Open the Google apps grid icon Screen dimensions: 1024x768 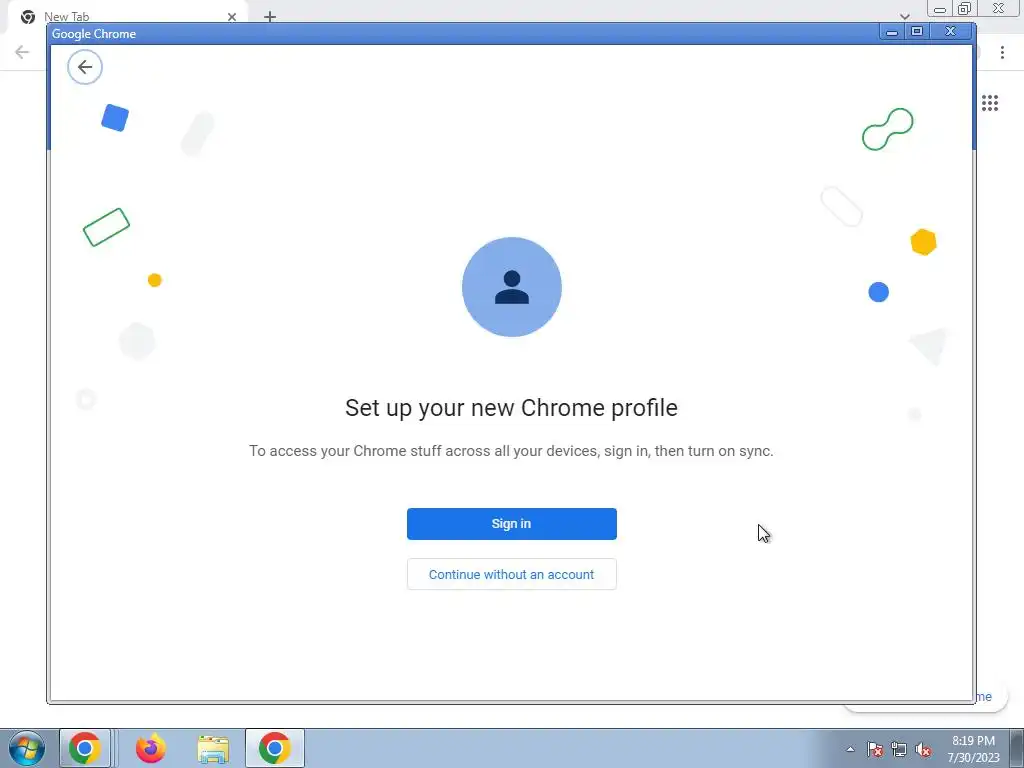pyautogui.click(x=989, y=103)
